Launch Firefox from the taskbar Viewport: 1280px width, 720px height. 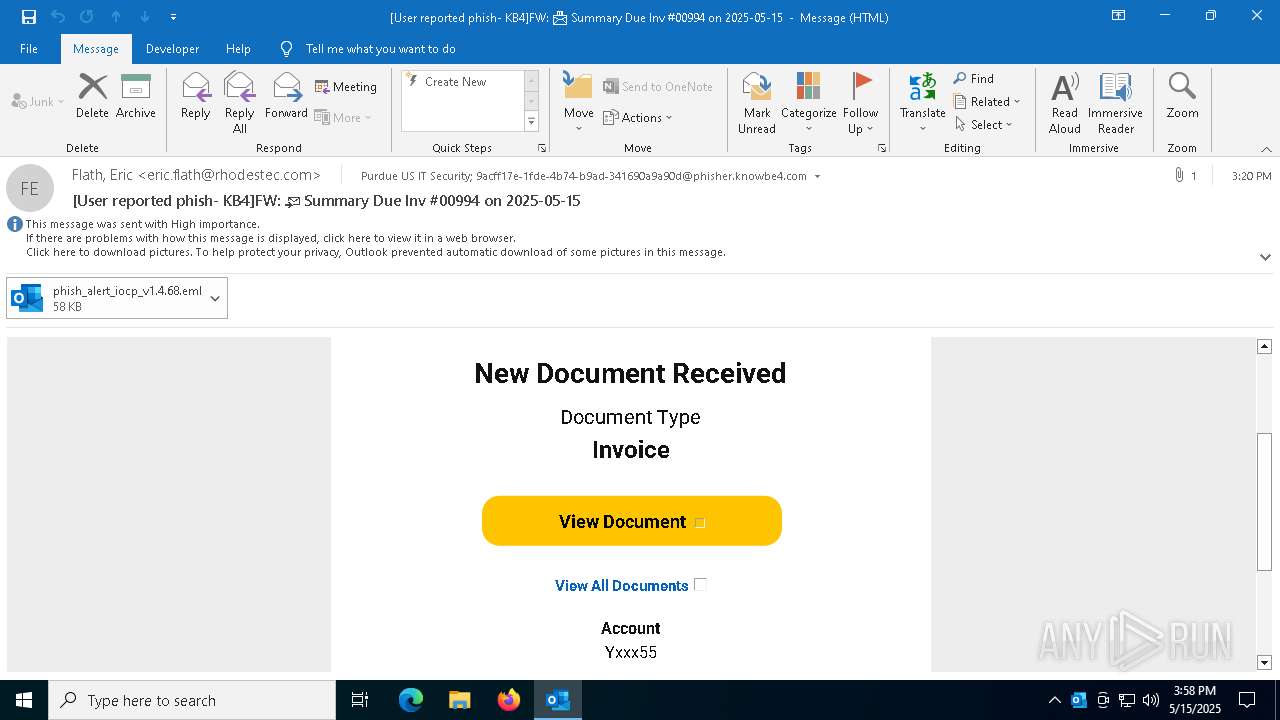509,700
